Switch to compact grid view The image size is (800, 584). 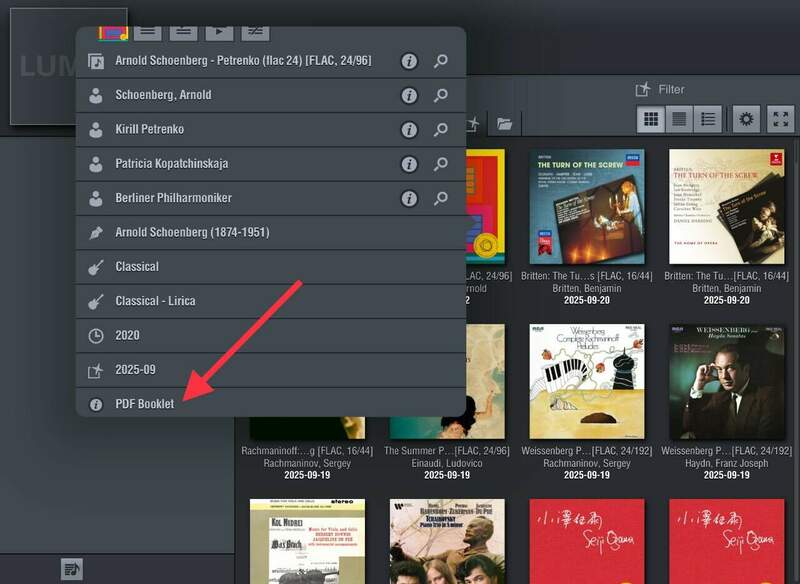(680, 119)
